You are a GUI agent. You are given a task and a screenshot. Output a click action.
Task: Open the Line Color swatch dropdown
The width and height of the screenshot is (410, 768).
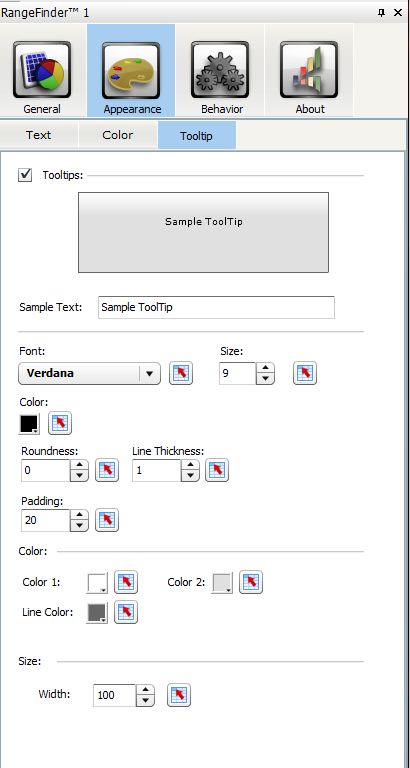click(x=97, y=613)
